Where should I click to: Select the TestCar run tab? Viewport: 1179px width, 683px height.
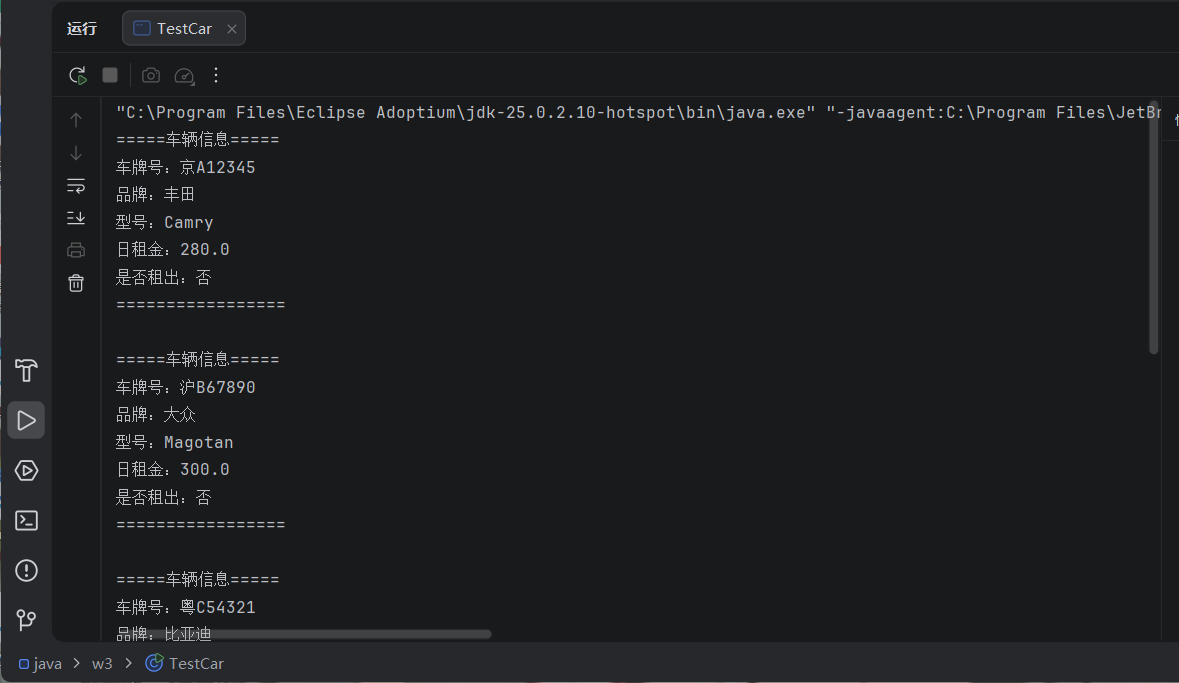click(x=174, y=28)
